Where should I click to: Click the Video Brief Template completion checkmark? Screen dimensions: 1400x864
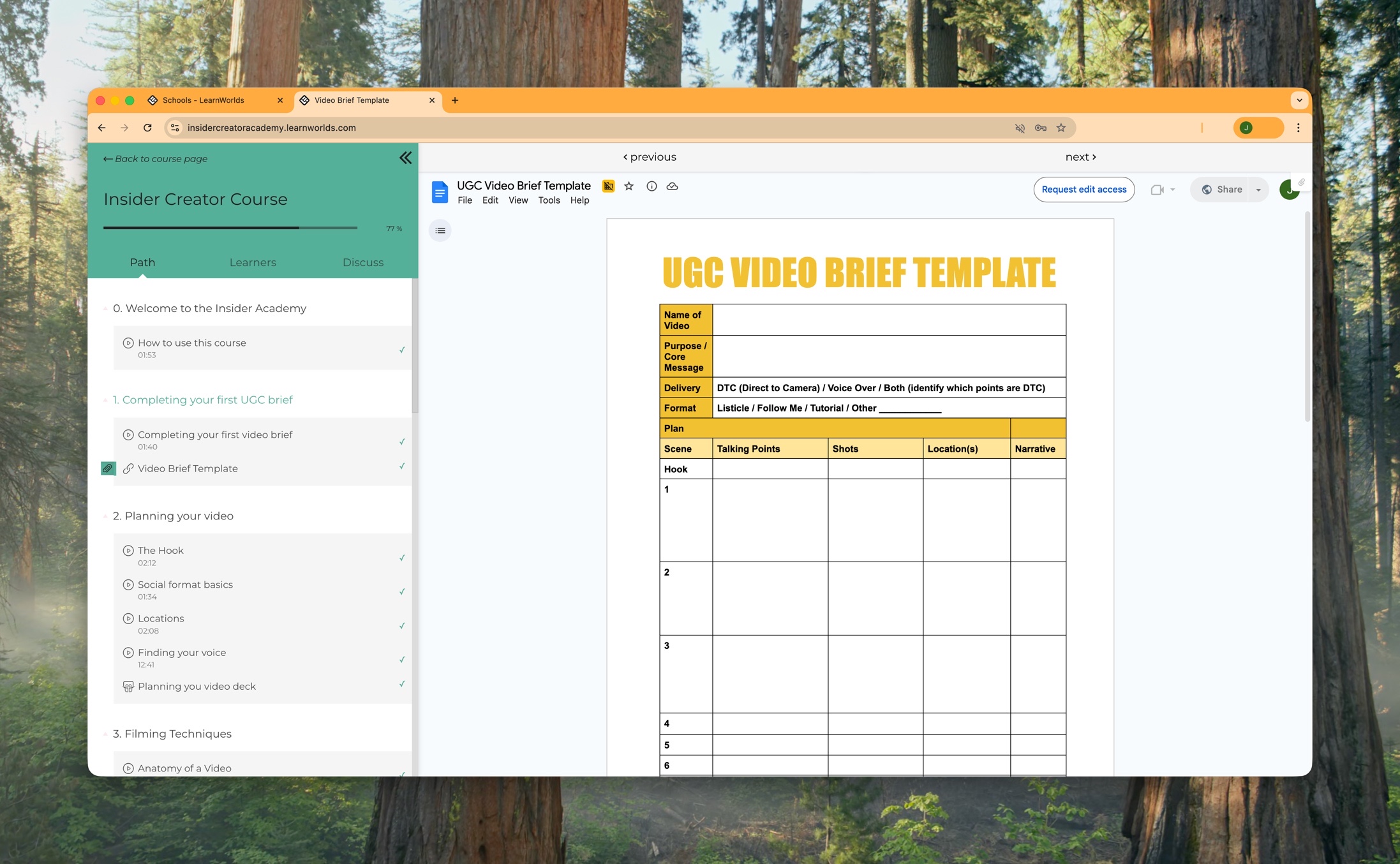pyautogui.click(x=402, y=466)
